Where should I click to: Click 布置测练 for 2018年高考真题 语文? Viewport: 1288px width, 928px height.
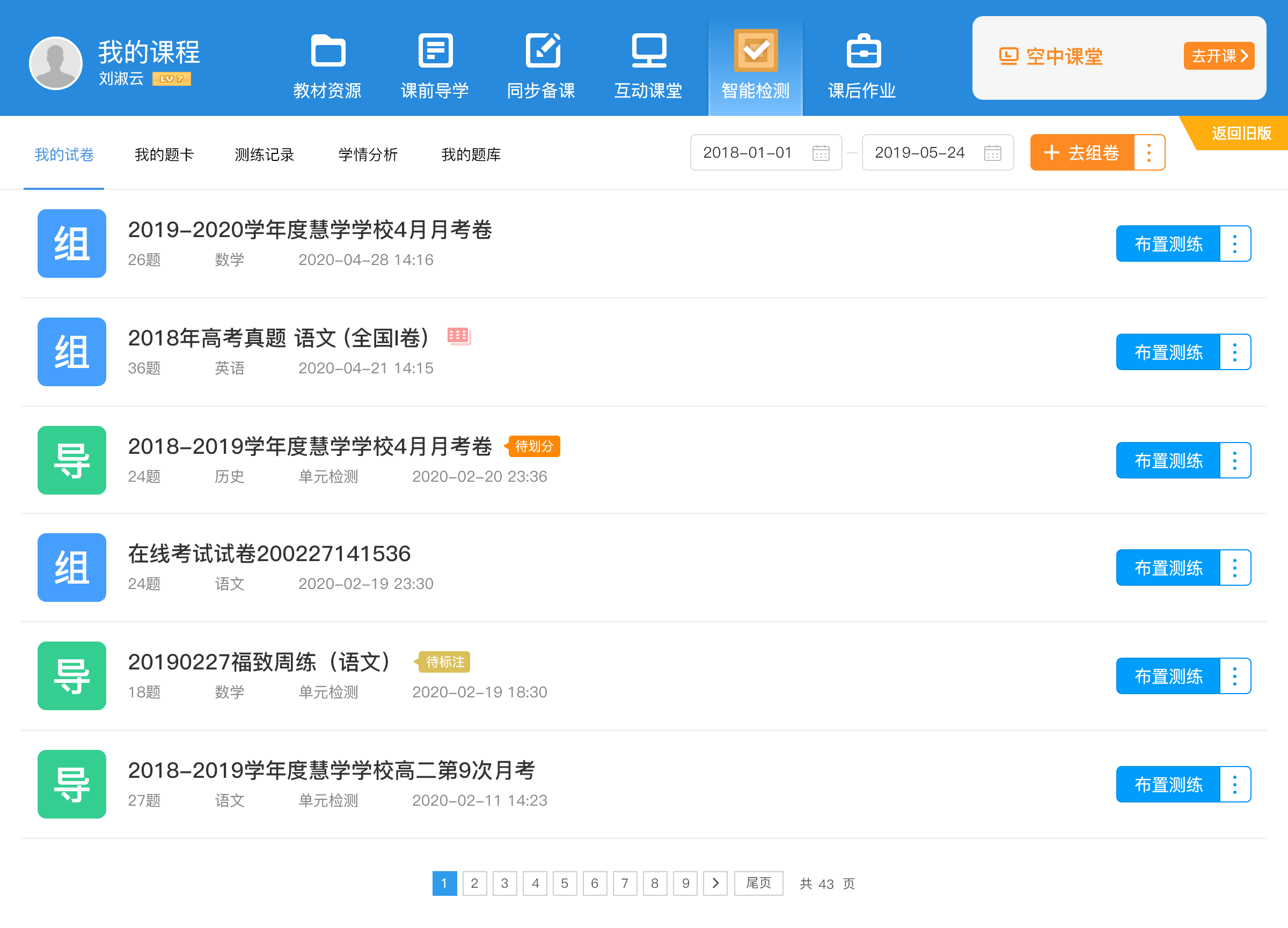click(x=1168, y=352)
